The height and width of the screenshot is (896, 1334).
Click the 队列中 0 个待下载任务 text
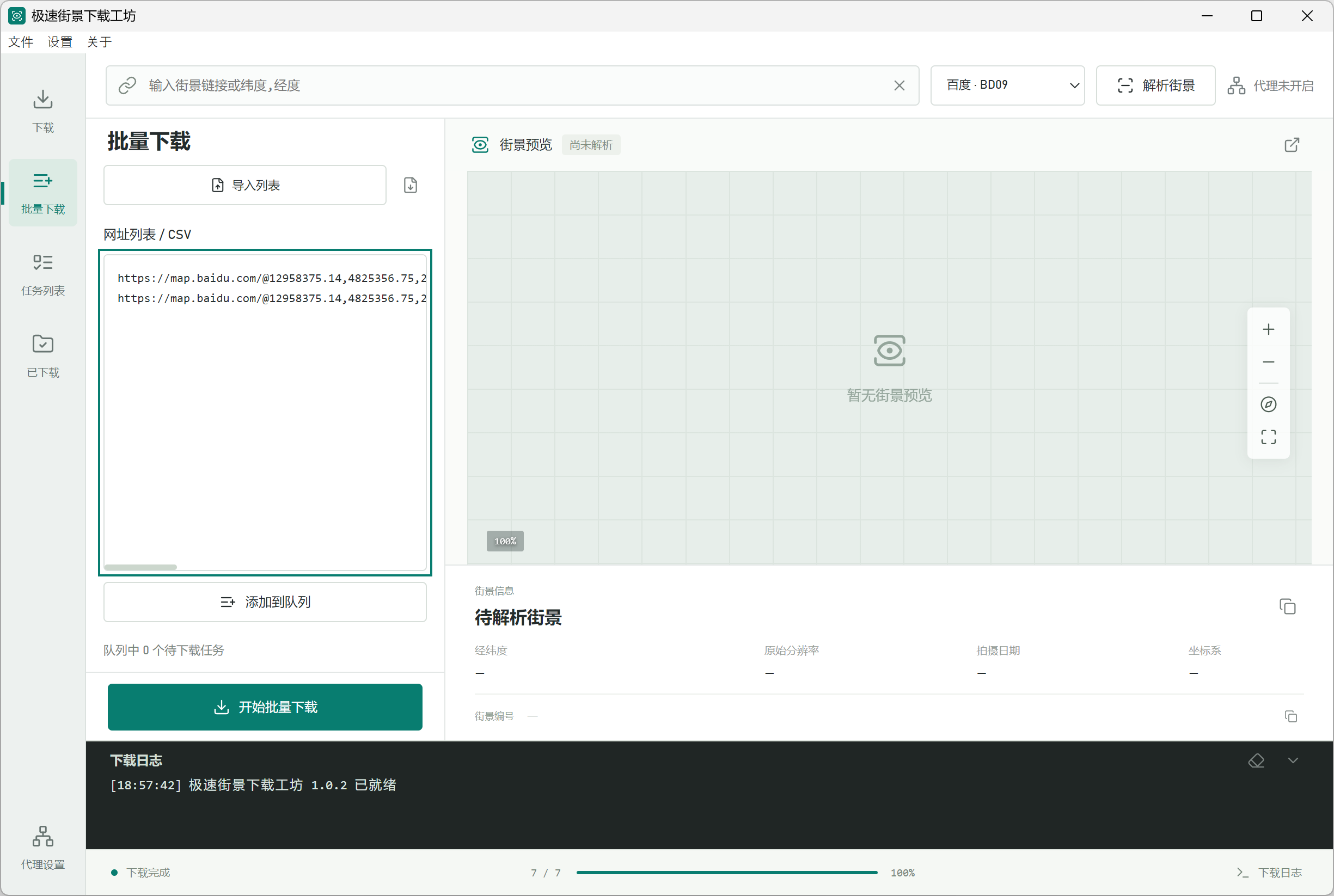(x=163, y=650)
